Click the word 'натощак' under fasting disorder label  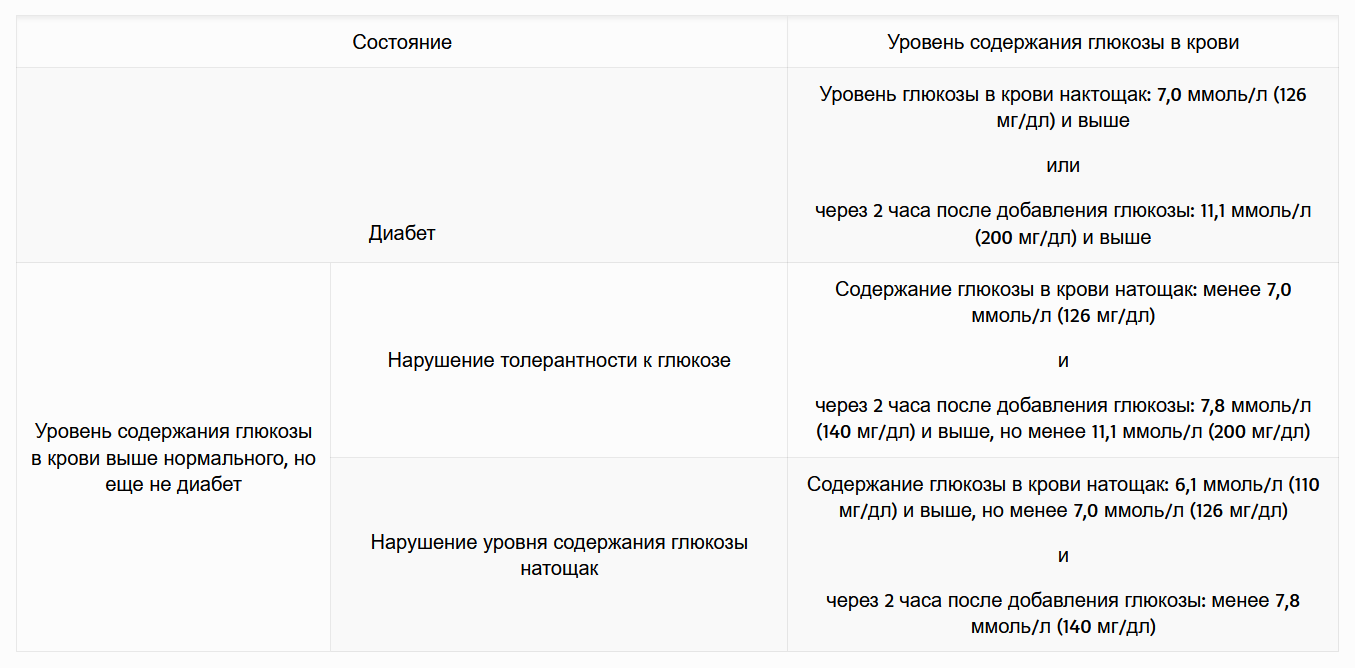pos(559,569)
